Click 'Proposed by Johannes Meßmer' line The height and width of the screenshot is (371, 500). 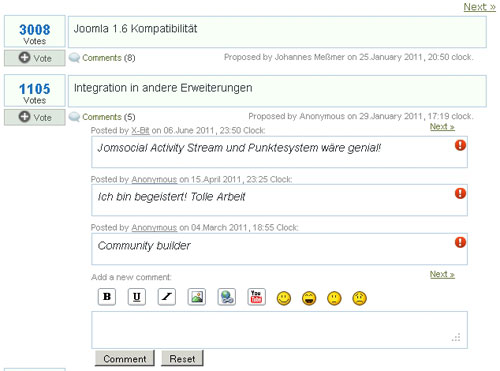[349, 57]
